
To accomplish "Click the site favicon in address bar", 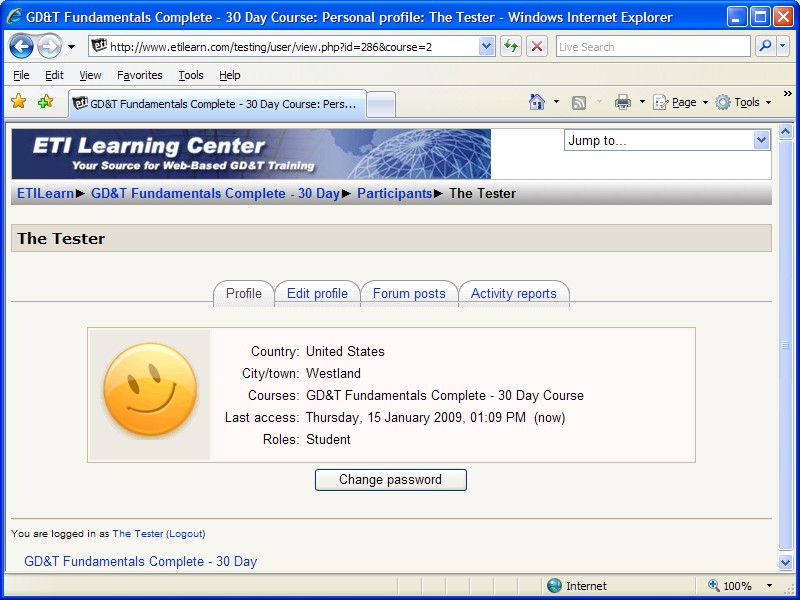I will (99, 46).
